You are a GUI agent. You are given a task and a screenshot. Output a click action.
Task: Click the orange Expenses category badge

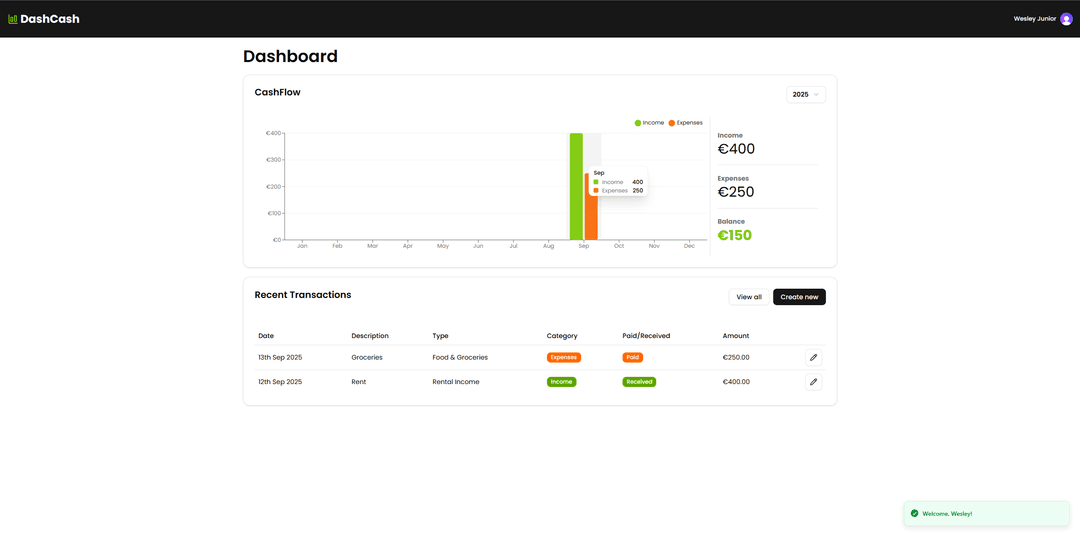563,357
